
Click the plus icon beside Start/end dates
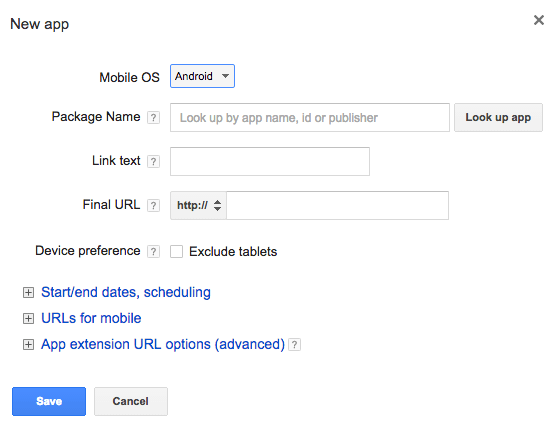pos(28,293)
